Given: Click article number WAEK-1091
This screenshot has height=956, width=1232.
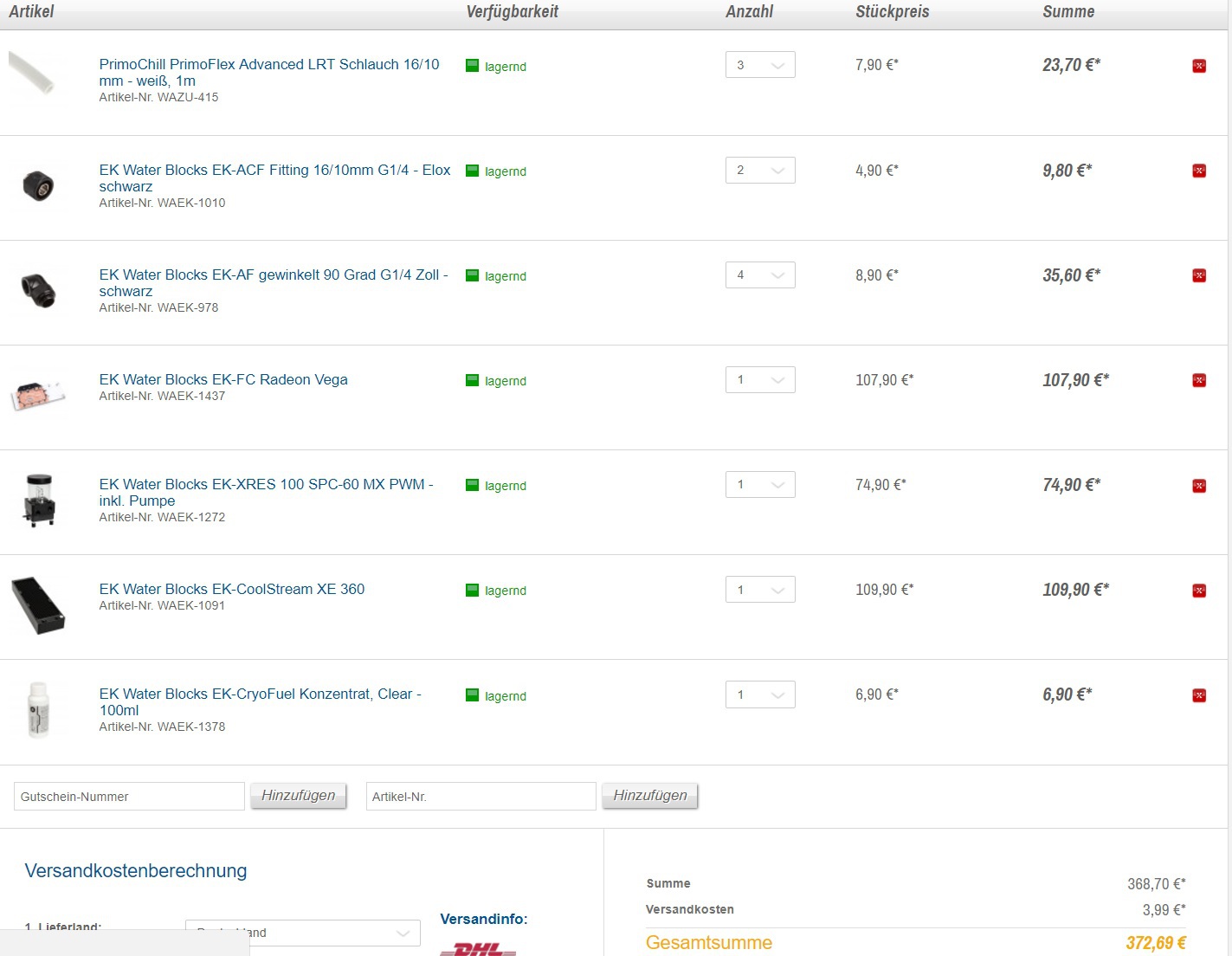Looking at the screenshot, I should coord(191,605).
